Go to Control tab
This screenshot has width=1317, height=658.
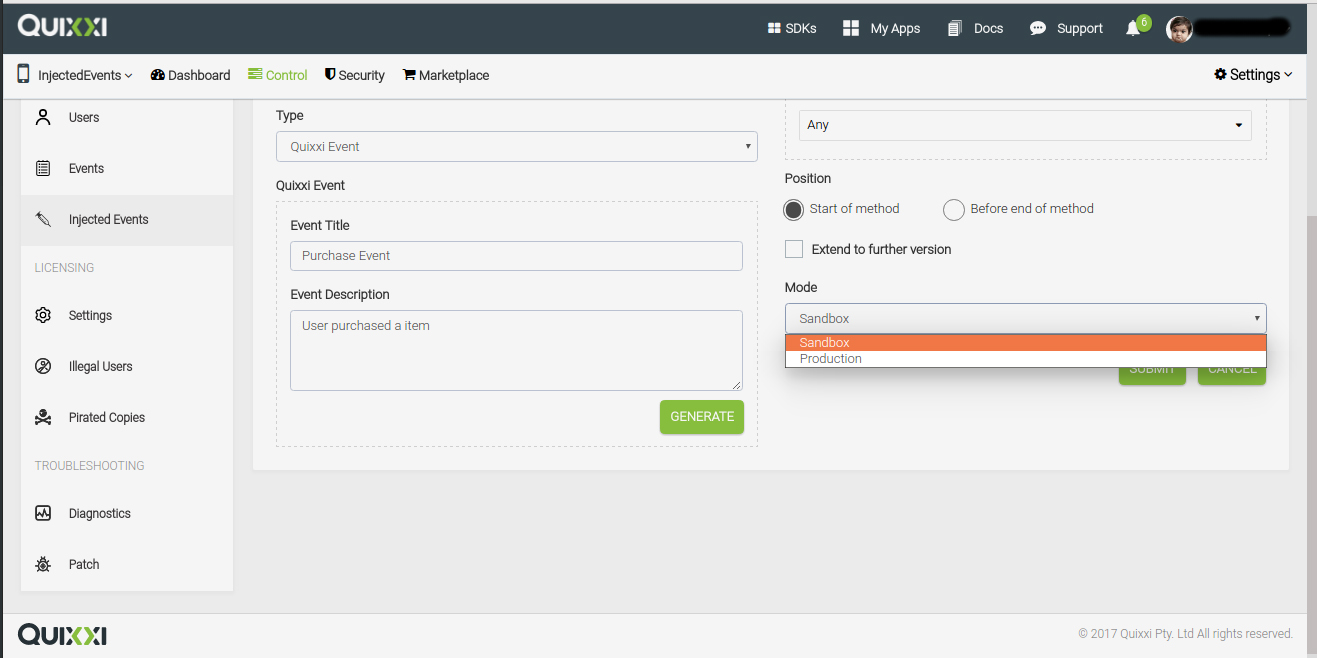[x=278, y=75]
